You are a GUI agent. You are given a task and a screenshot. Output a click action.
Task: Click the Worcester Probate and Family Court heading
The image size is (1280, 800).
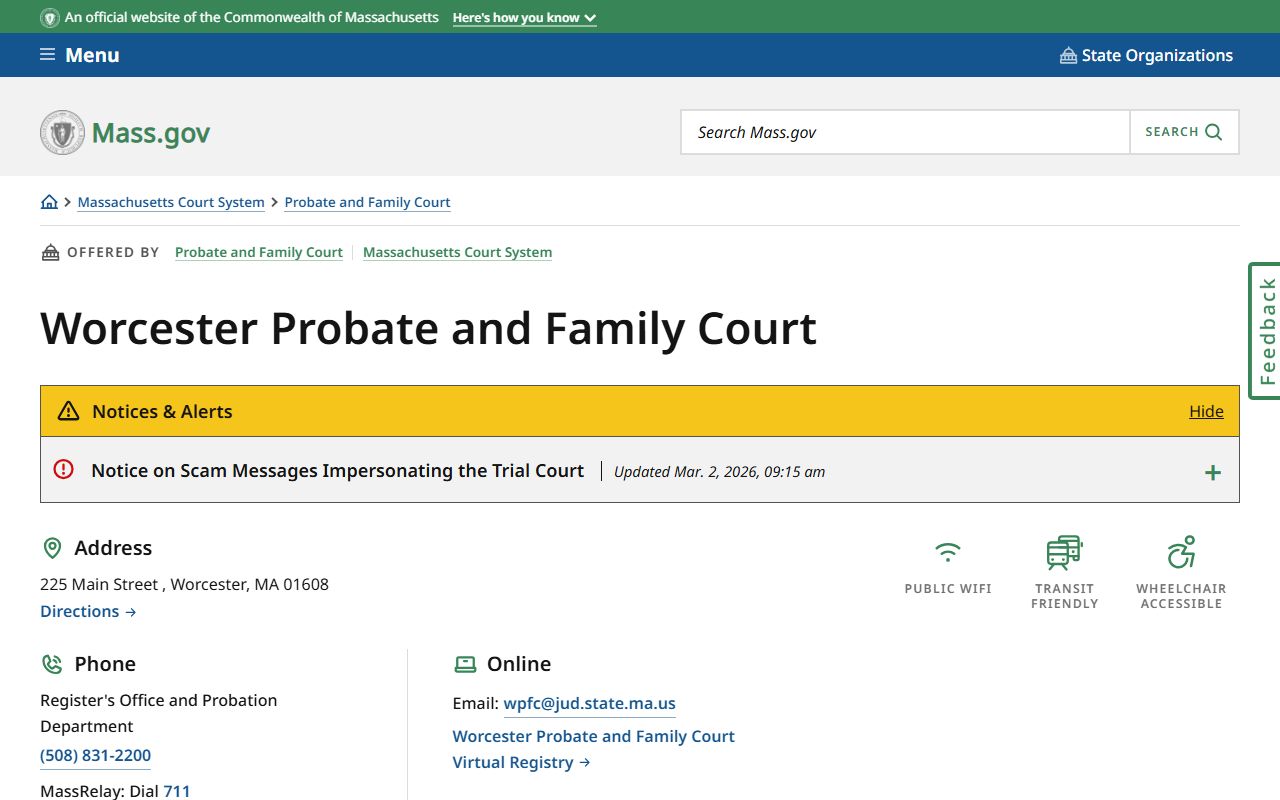coord(429,328)
